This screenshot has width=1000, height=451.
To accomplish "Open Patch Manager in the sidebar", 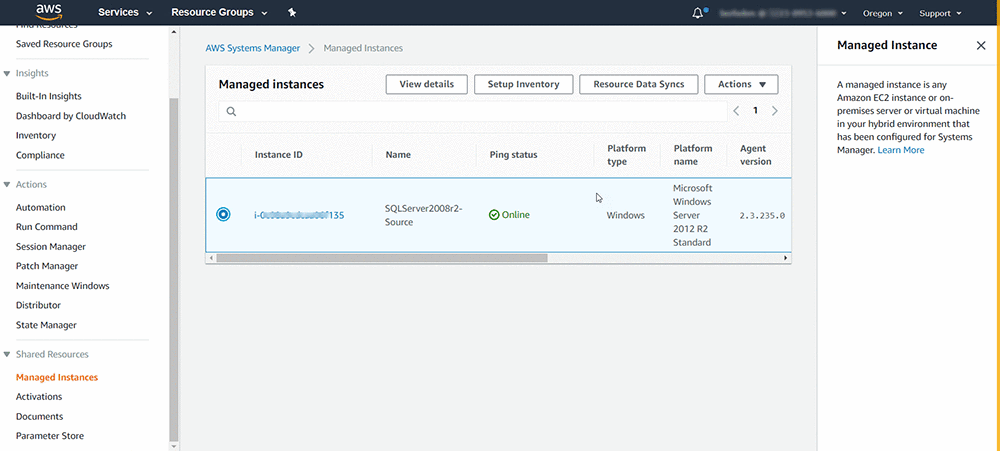I will (47, 266).
